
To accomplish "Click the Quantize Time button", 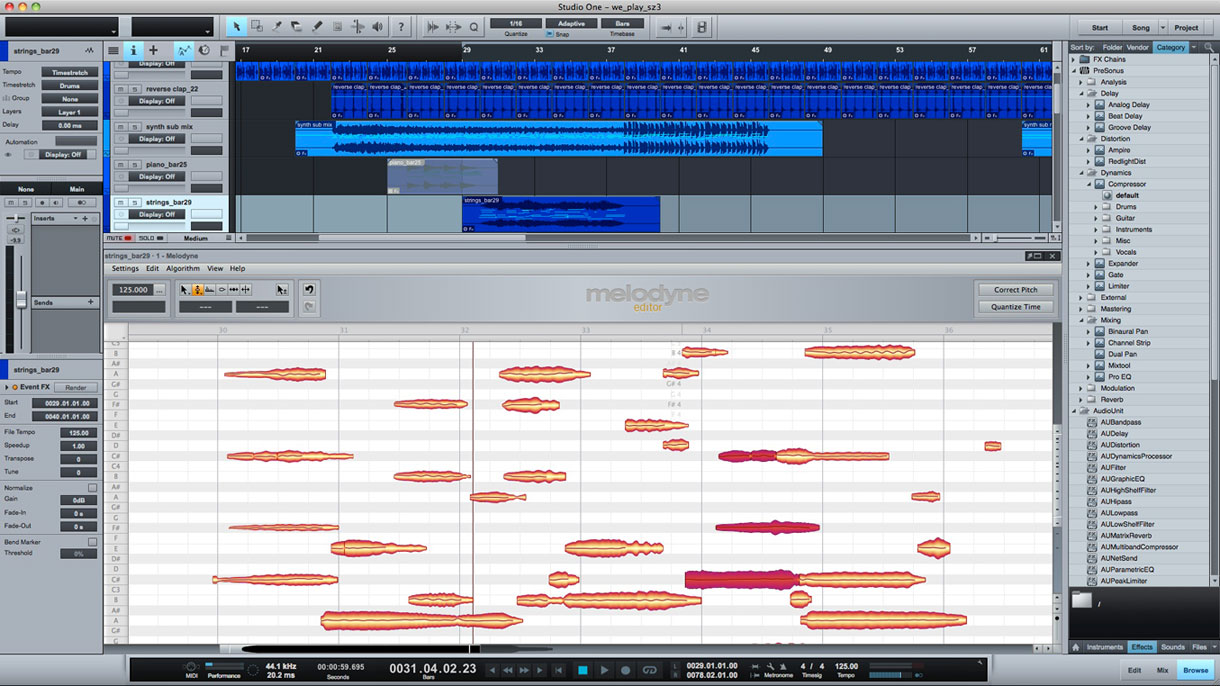I will pos(1015,307).
